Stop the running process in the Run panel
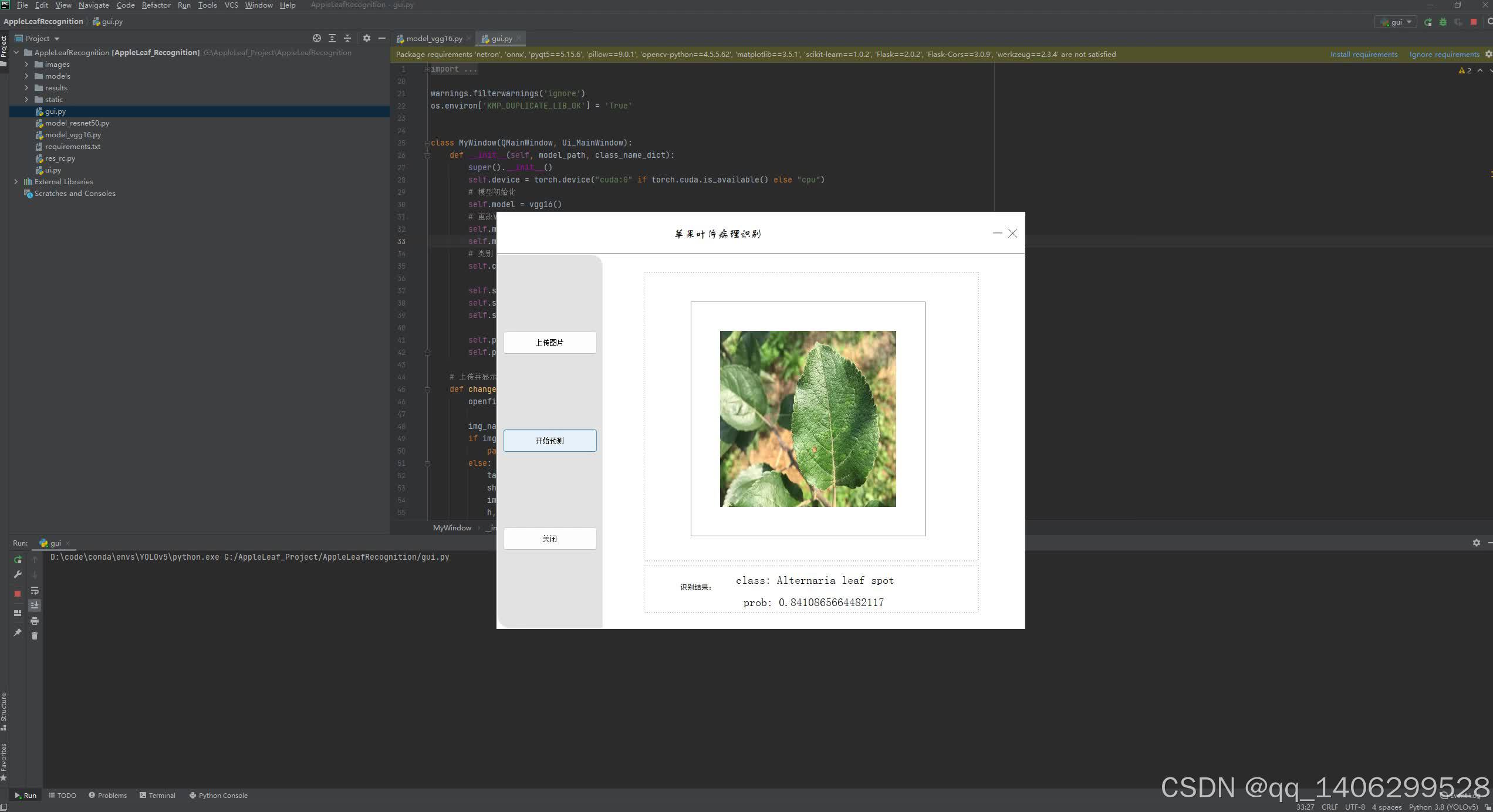This screenshot has width=1493, height=812. pyautogui.click(x=18, y=594)
